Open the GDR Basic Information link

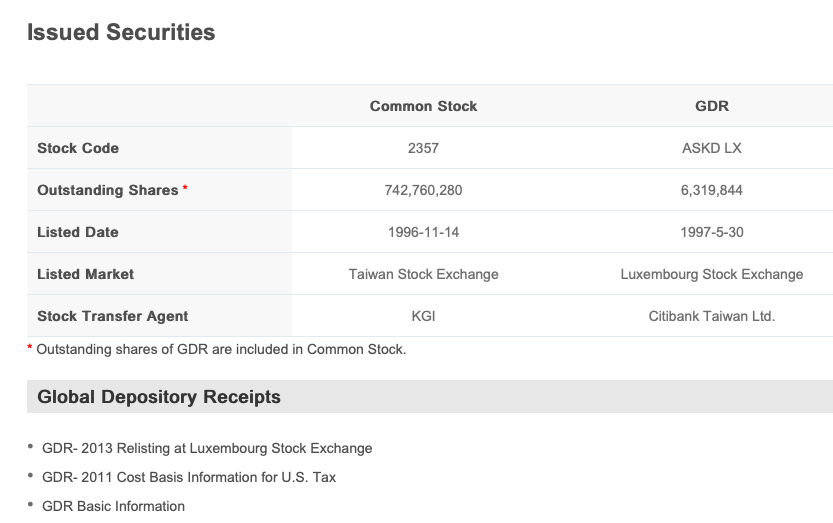[113, 506]
